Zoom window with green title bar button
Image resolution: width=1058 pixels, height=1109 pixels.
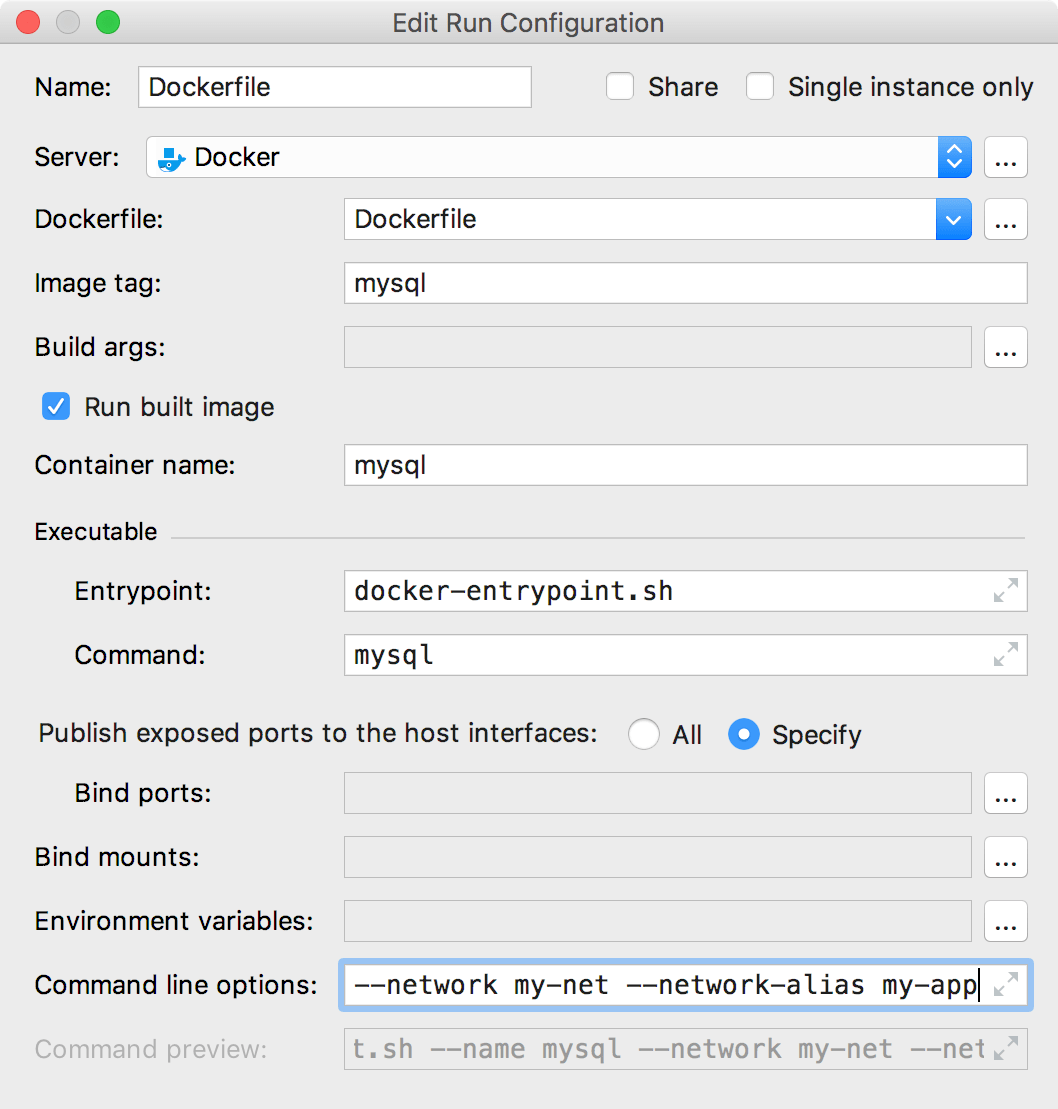point(108,22)
